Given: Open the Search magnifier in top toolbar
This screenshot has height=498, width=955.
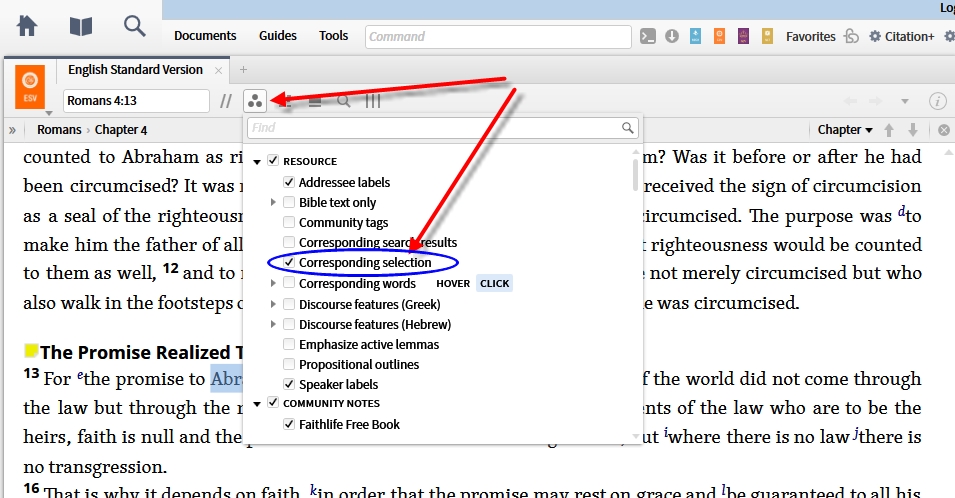Looking at the screenshot, I should click(x=134, y=26).
